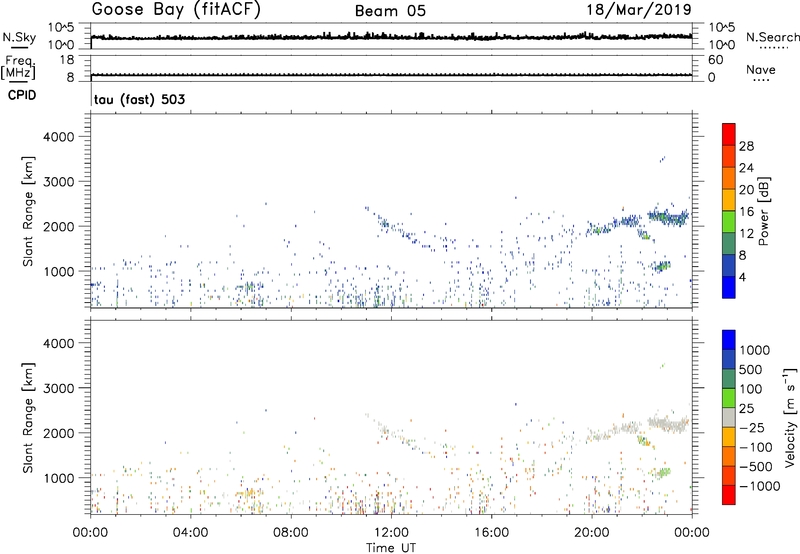Screen dimensions: 800x554
Task: Click the light green 12–16 dB power colorbar segment
Action: pos(729,221)
